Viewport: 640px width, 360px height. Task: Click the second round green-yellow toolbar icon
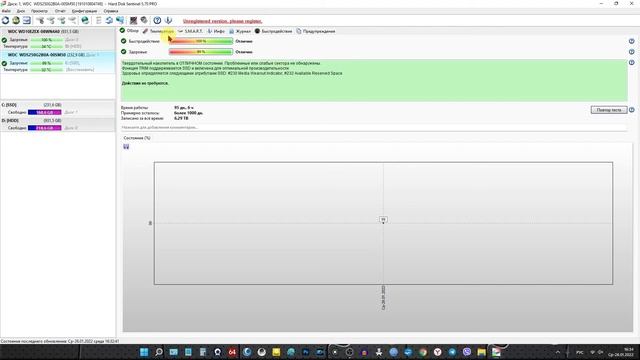tap(16, 20)
